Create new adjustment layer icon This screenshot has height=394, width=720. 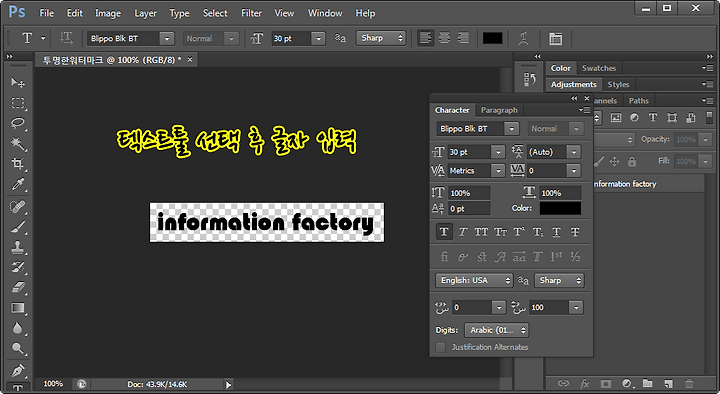click(x=627, y=383)
